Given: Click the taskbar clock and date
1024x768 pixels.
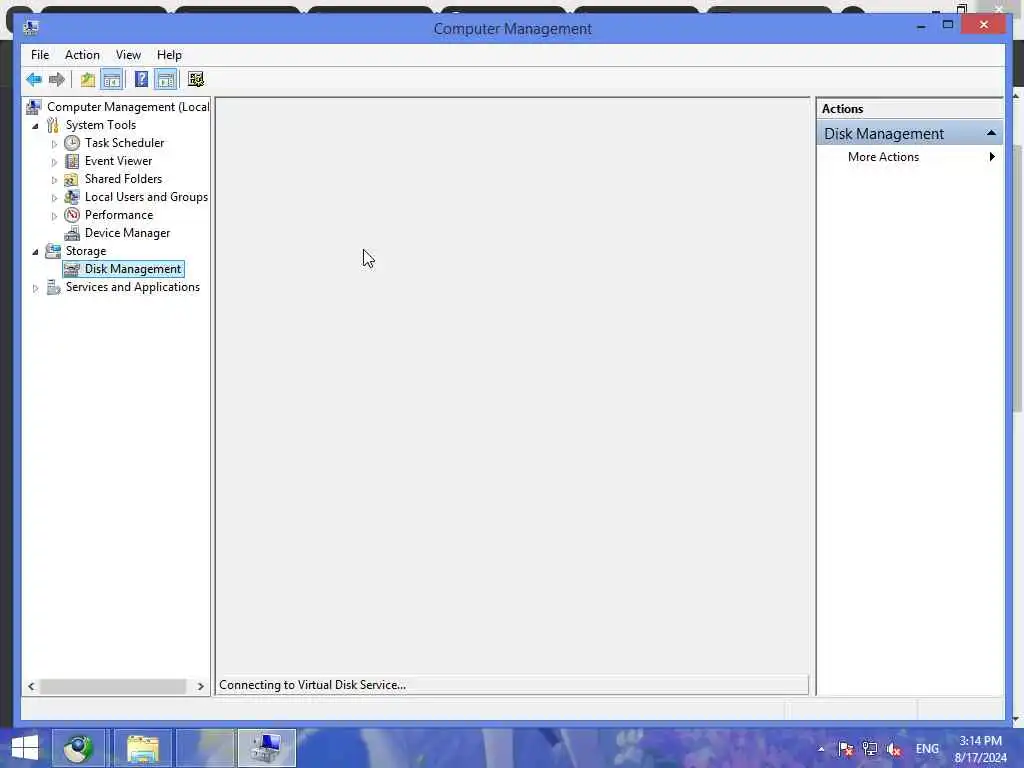Looking at the screenshot, I should (980, 749).
